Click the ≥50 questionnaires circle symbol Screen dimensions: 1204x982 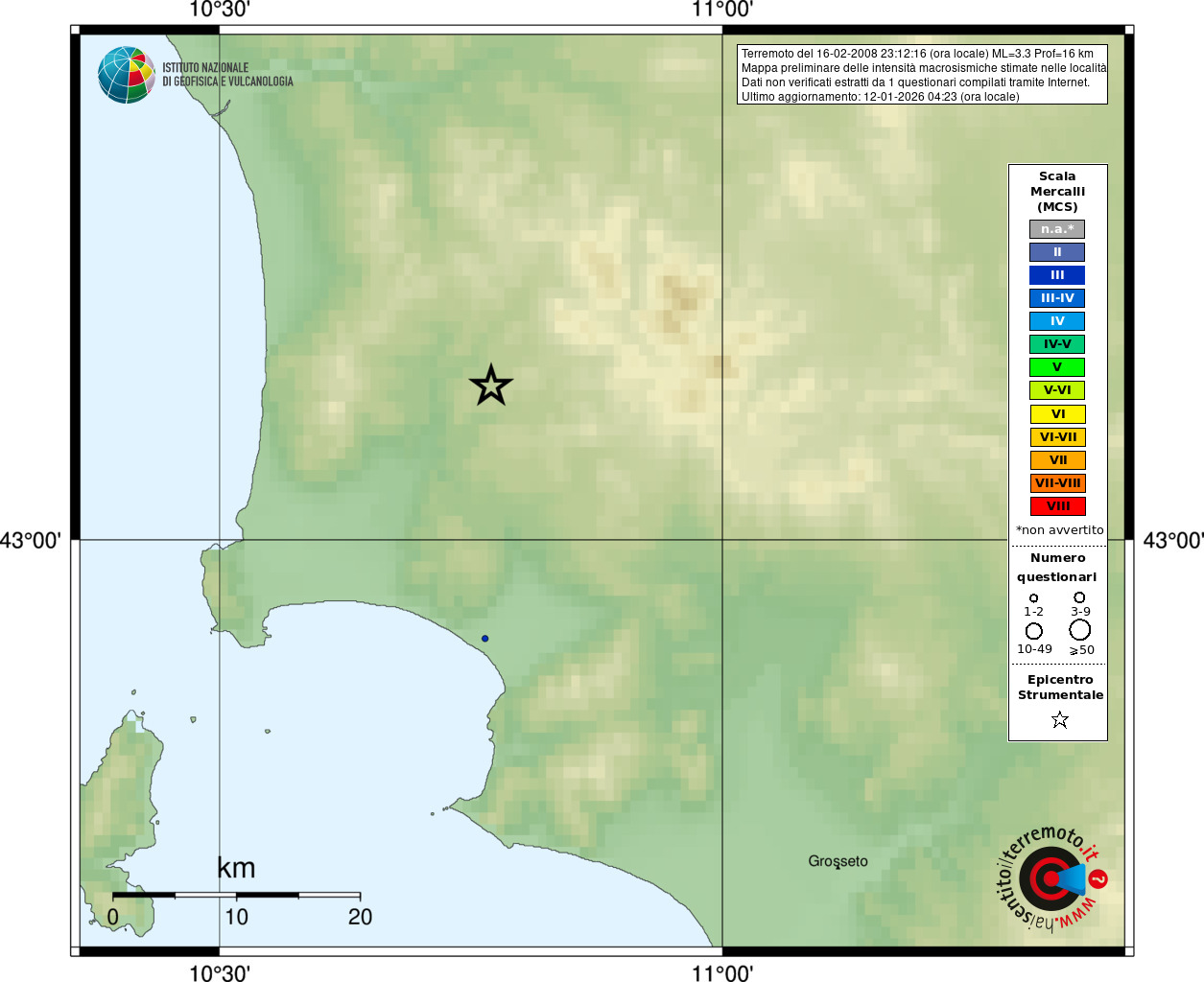point(1080,630)
